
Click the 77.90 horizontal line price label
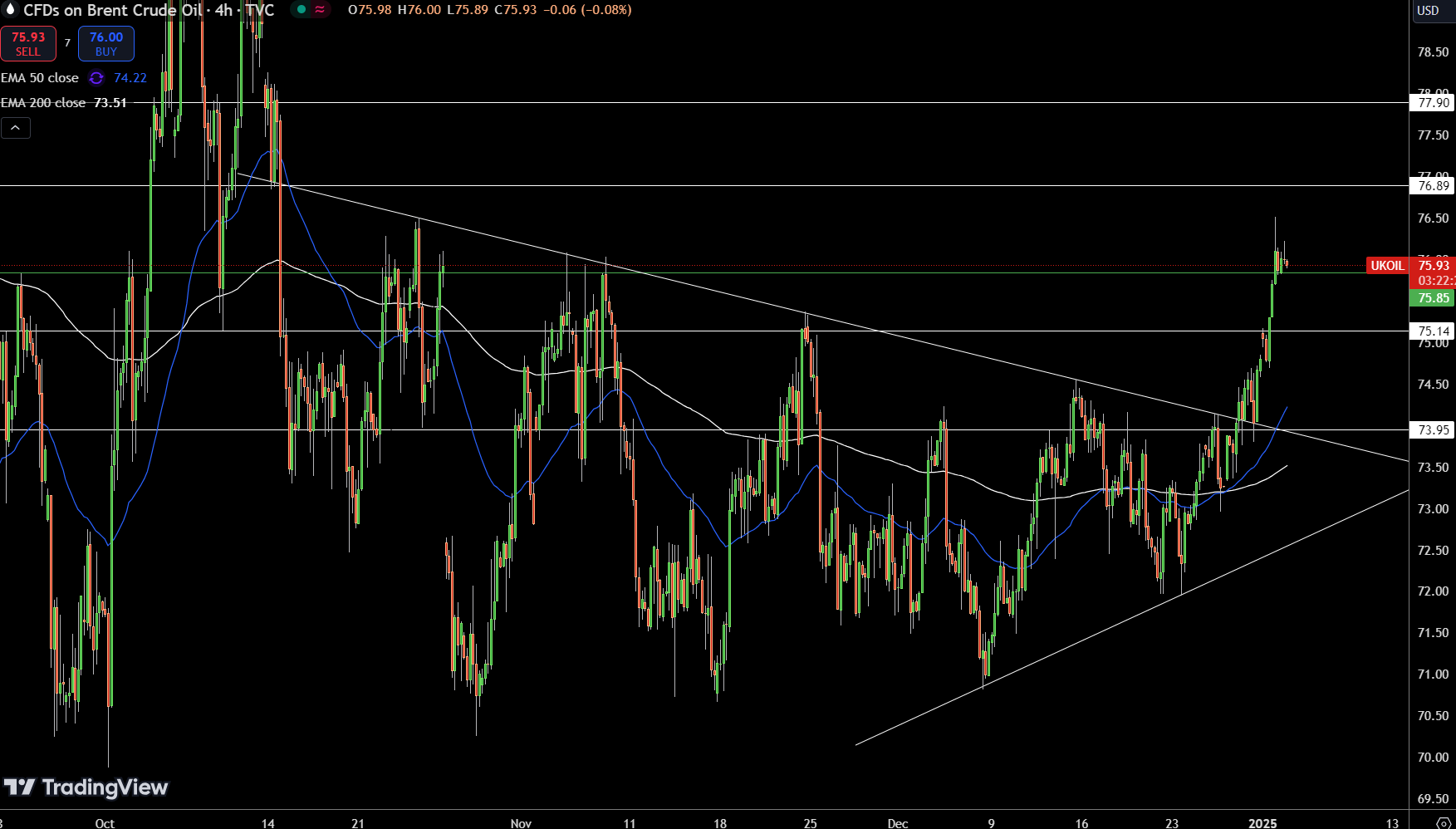pyautogui.click(x=1433, y=103)
